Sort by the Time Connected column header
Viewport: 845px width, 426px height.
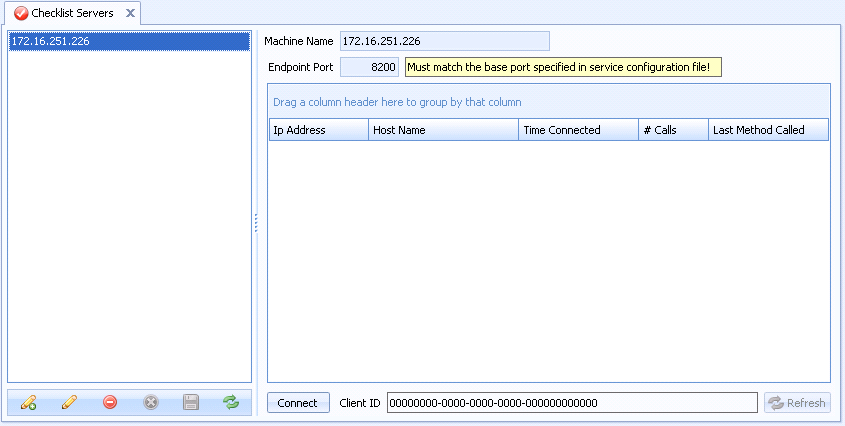(578, 130)
